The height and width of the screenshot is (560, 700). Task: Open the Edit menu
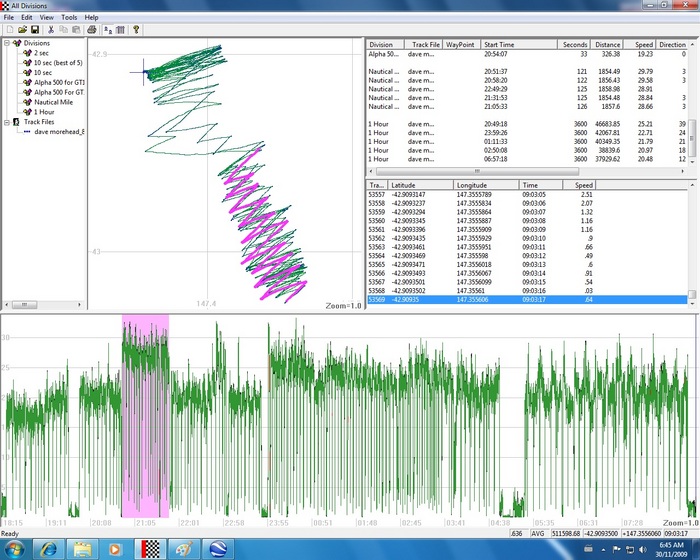[27, 17]
